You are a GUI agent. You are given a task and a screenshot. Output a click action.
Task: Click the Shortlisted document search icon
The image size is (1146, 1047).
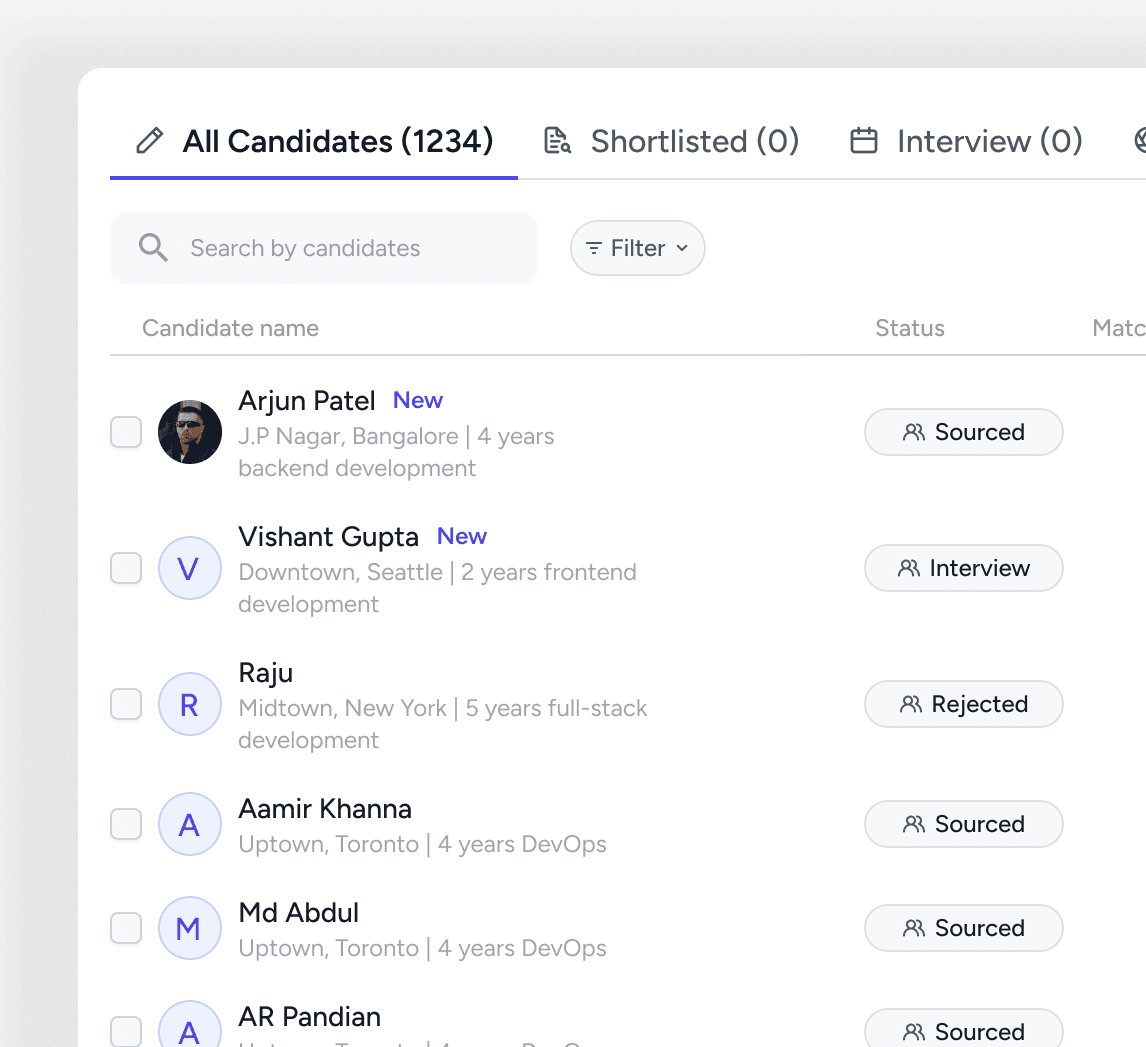pos(557,141)
